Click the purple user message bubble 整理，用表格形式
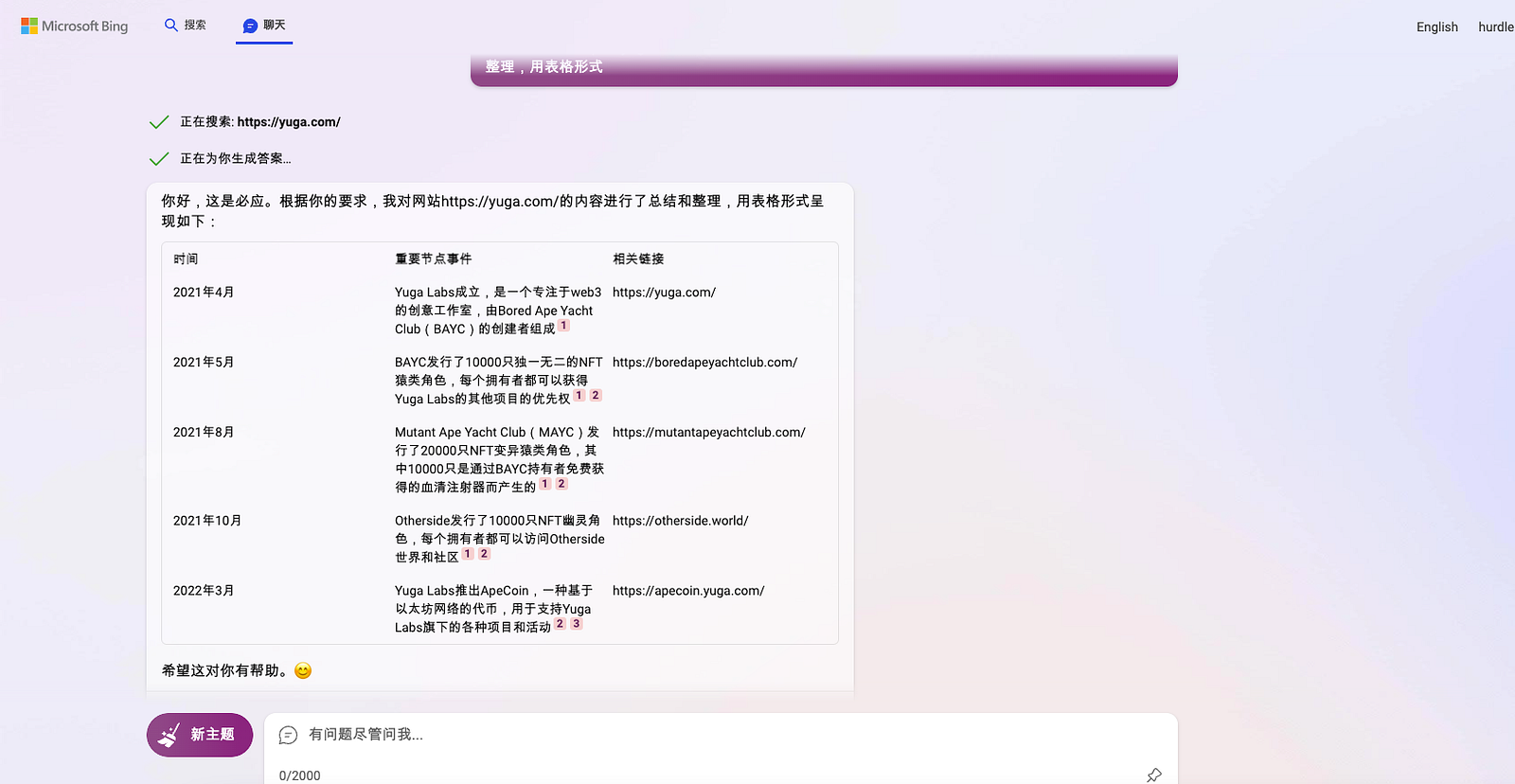The image size is (1515, 784). pyautogui.click(x=824, y=68)
